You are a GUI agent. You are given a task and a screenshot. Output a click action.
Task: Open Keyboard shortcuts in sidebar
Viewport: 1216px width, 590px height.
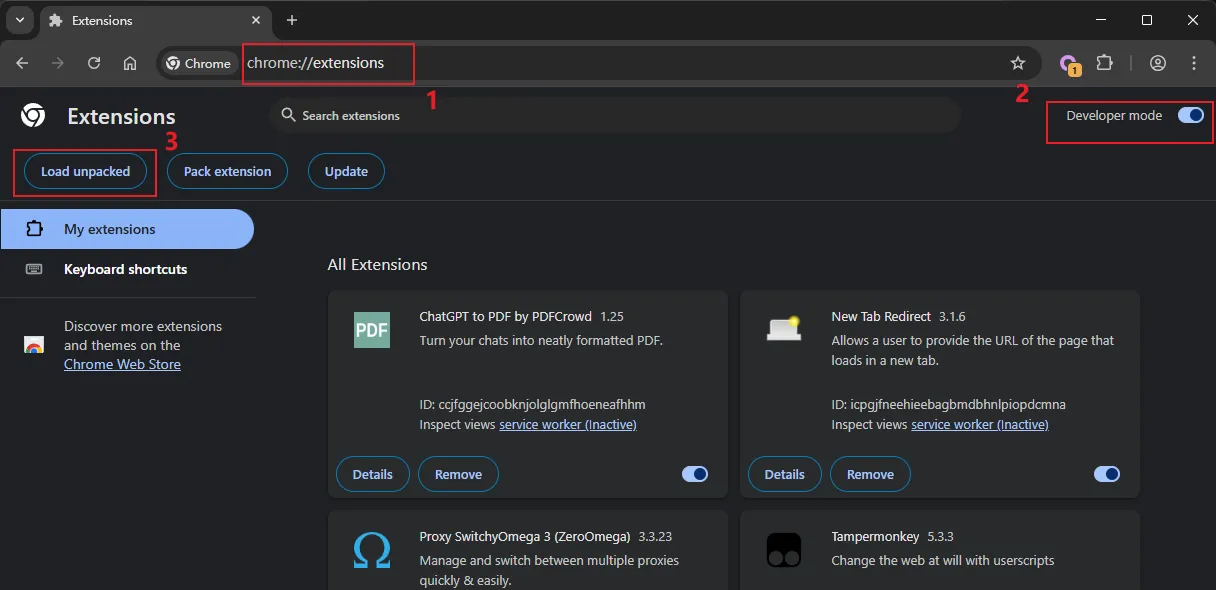(x=127, y=269)
